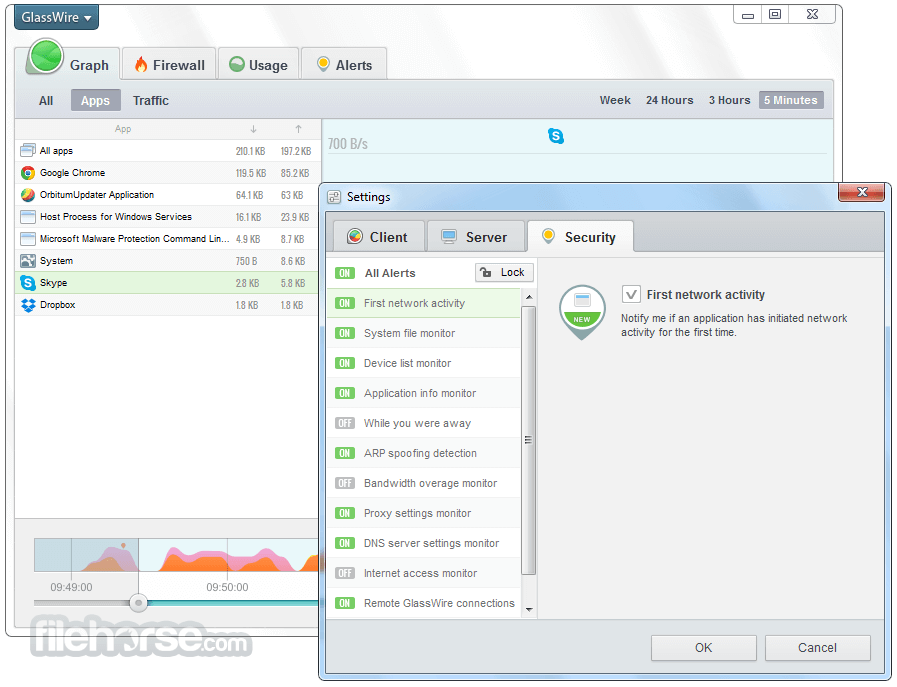The image size is (897, 687).
Task: Click the Host Process for Windows Services icon
Action: coord(27,217)
